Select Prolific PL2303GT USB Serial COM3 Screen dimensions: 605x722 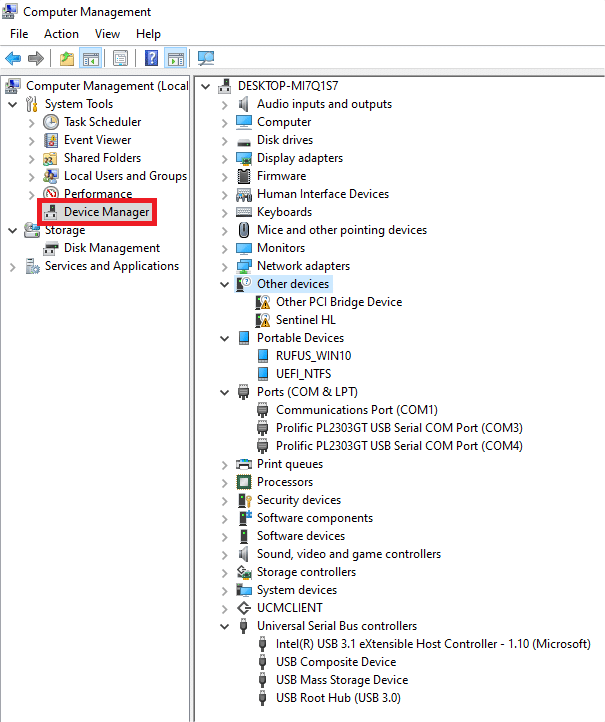point(399,428)
